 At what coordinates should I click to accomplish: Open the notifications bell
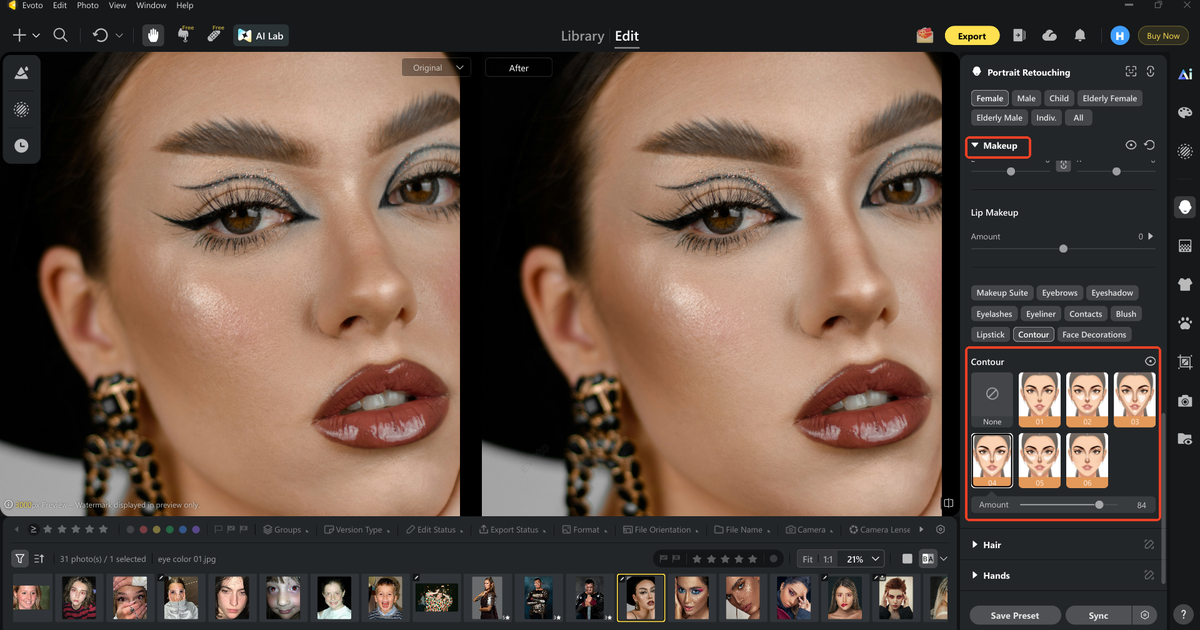(x=1080, y=35)
